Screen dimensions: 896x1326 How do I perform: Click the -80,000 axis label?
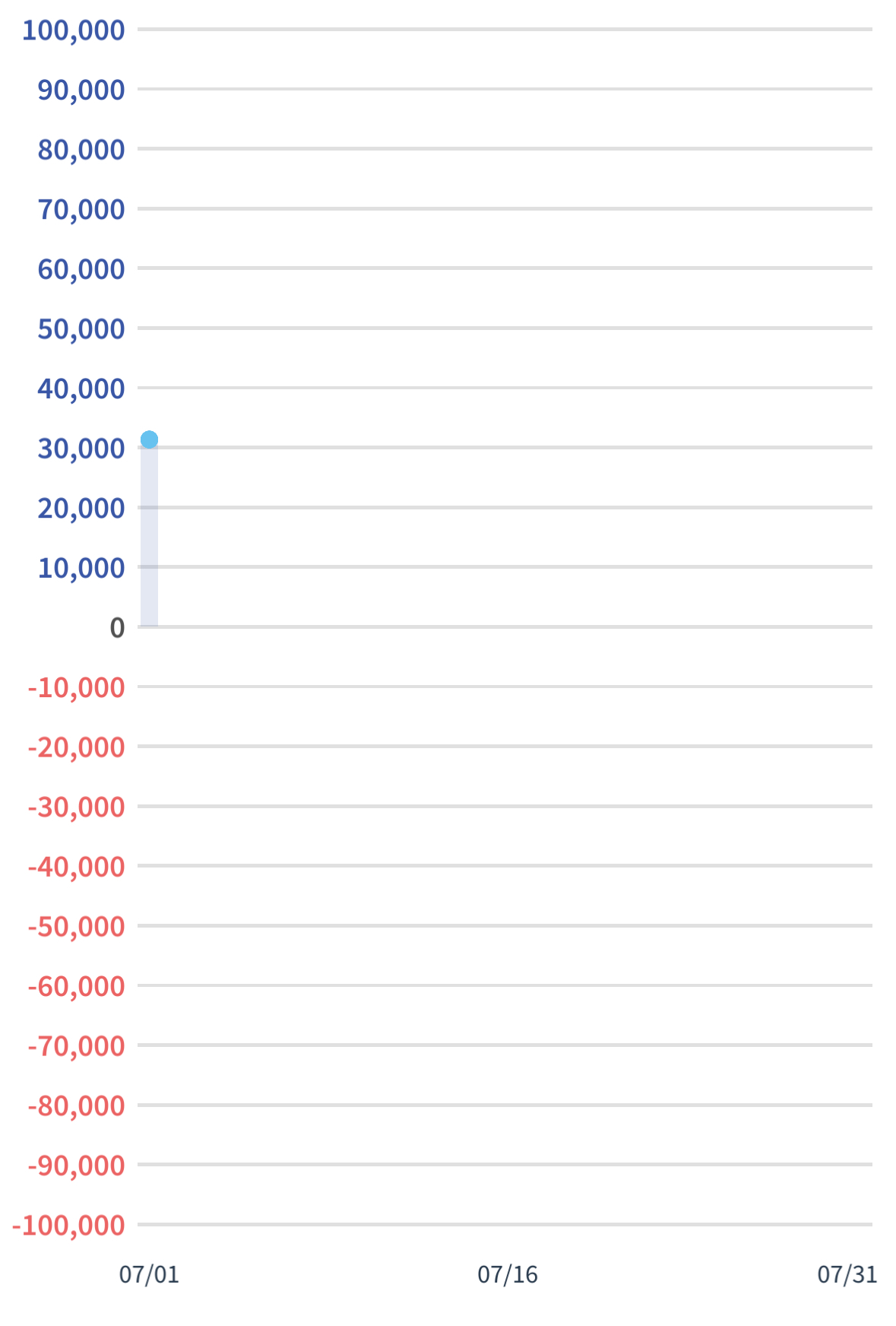pos(76,1106)
